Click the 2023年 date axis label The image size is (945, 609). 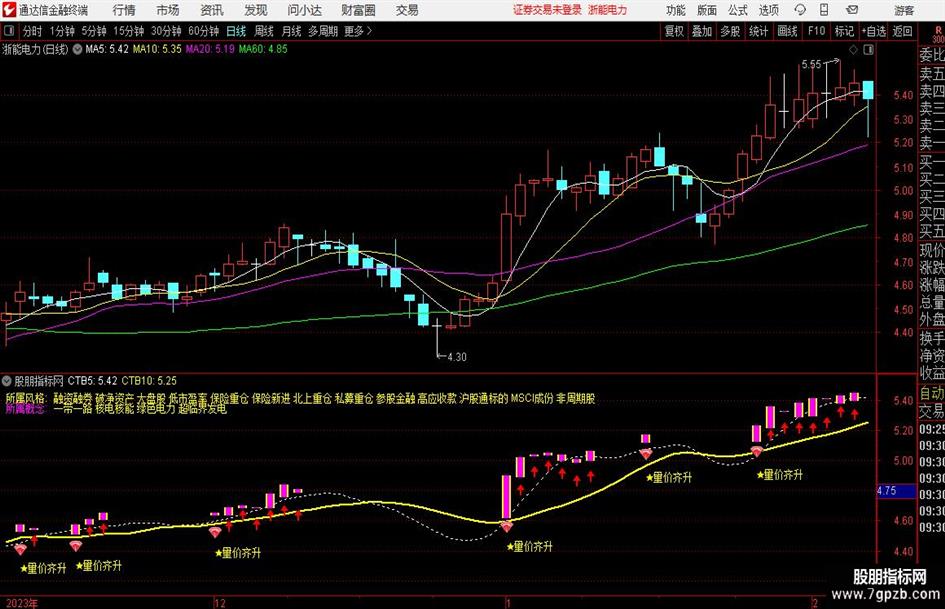coord(20,603)
